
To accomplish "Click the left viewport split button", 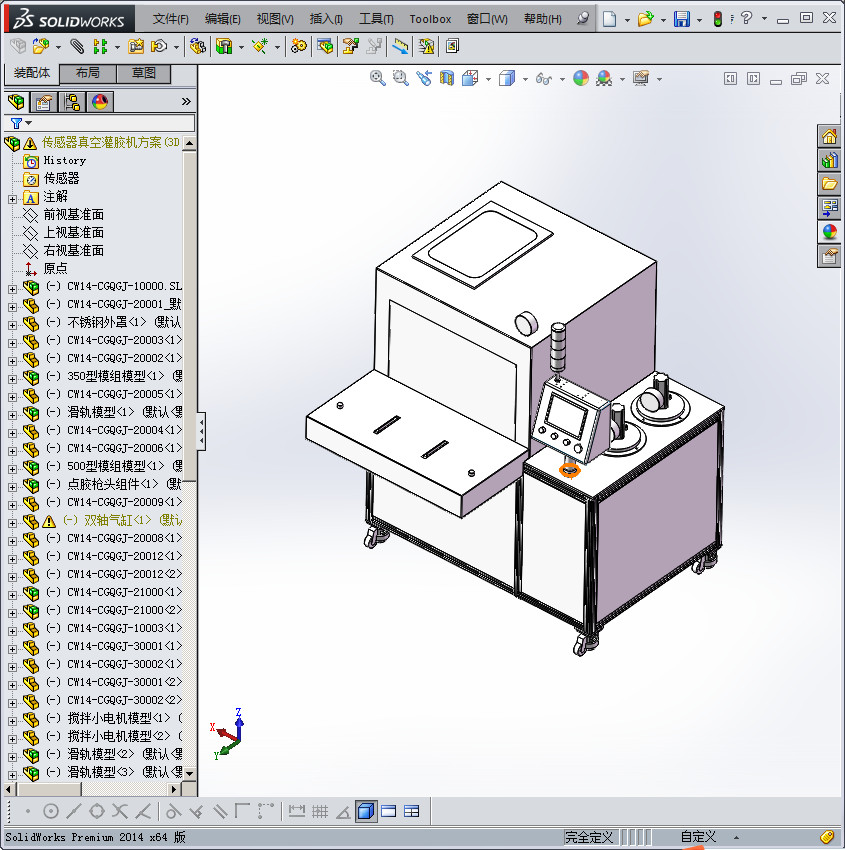I will click(x=730, y=79).
